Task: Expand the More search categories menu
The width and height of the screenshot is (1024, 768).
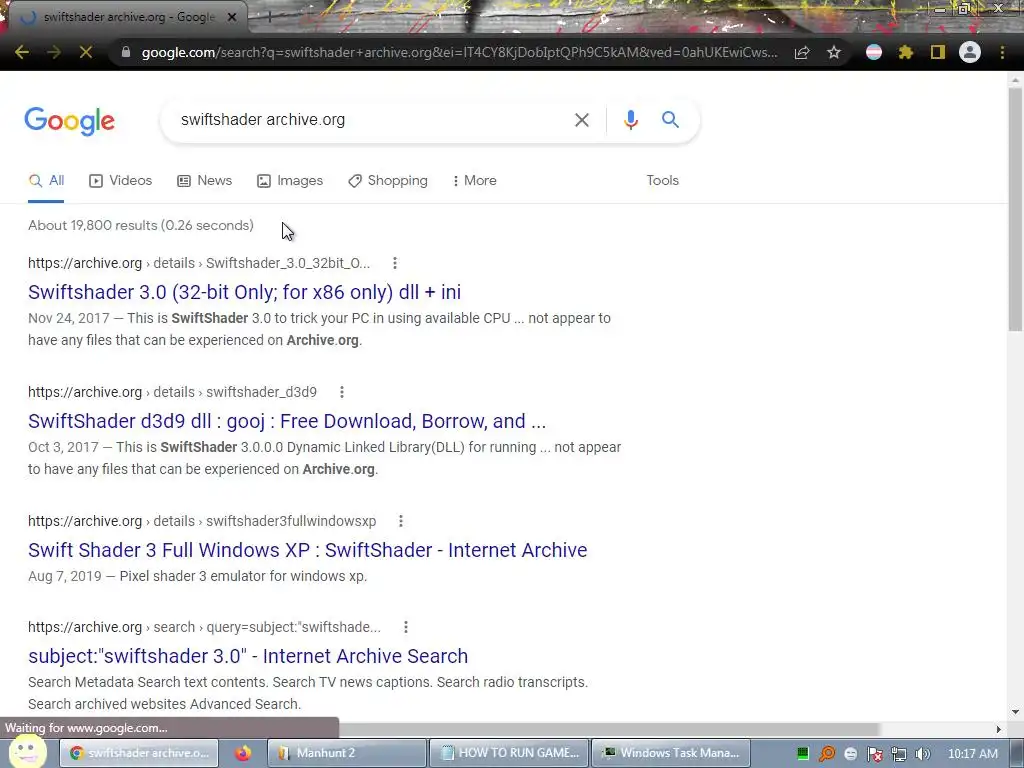Action: click(x=475, y=181)
